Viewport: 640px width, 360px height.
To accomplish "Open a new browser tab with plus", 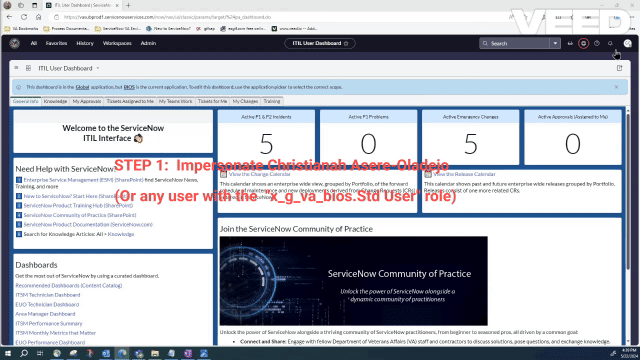I will [128, 5].
